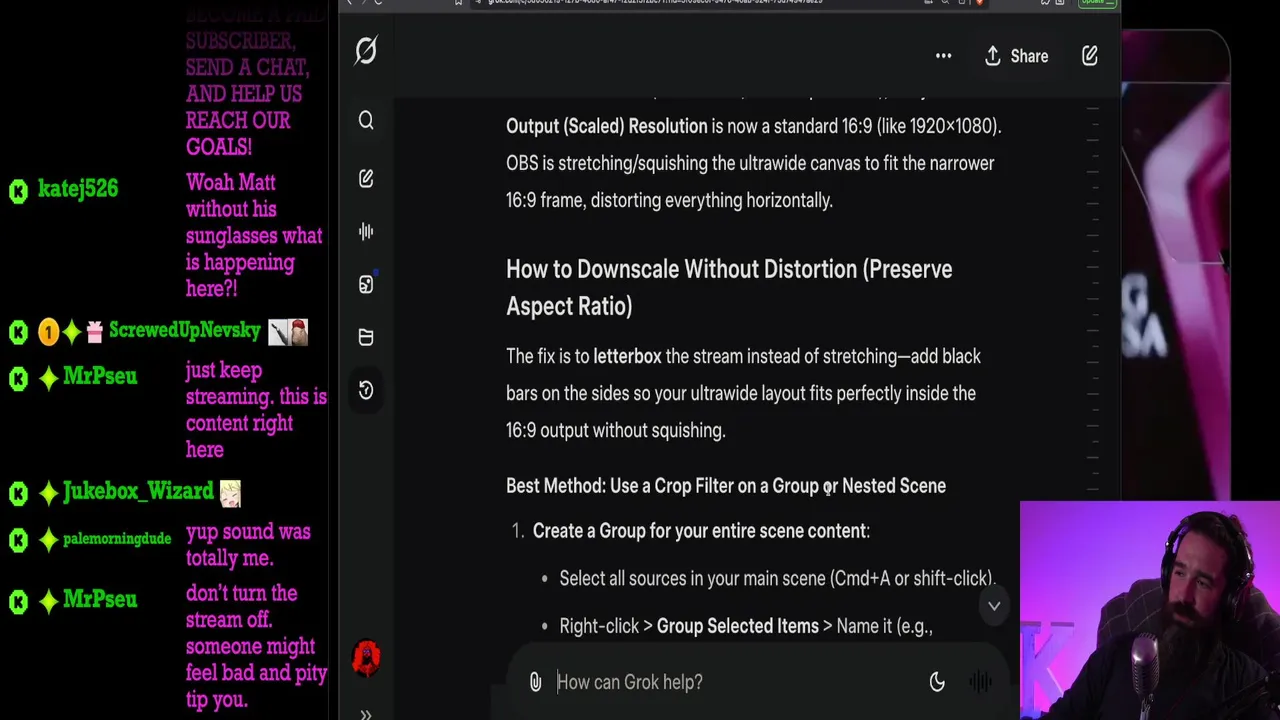Click the green K badge beside katej526
This screenshot has height=720, width=1280.
coord(18,190)
